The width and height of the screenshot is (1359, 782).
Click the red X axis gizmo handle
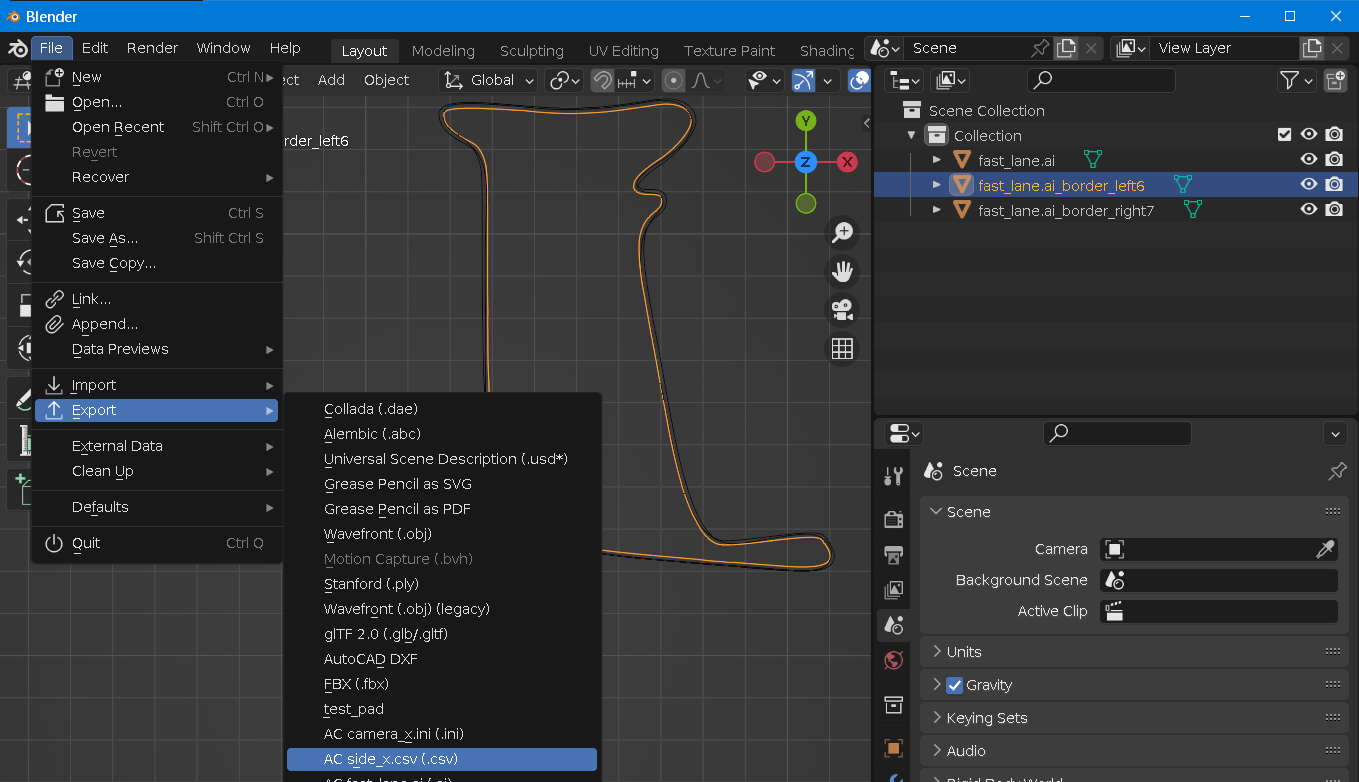click(x=847, y=162)
